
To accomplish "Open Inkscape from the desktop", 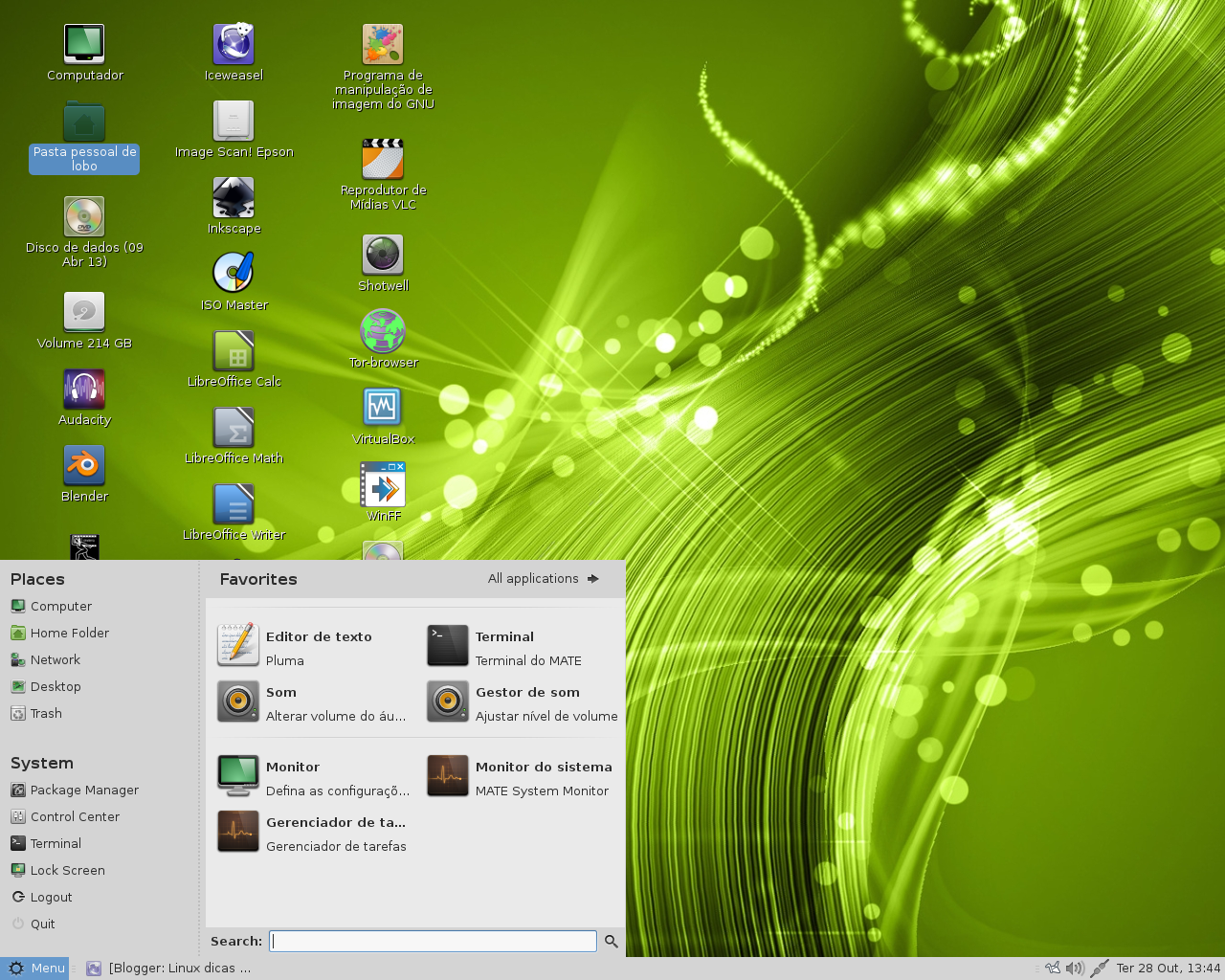I will click(x=234, y=196).
